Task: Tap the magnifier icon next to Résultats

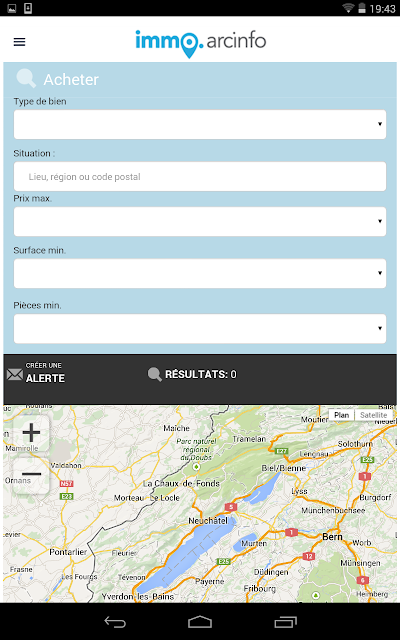Action: click(155, 374)
